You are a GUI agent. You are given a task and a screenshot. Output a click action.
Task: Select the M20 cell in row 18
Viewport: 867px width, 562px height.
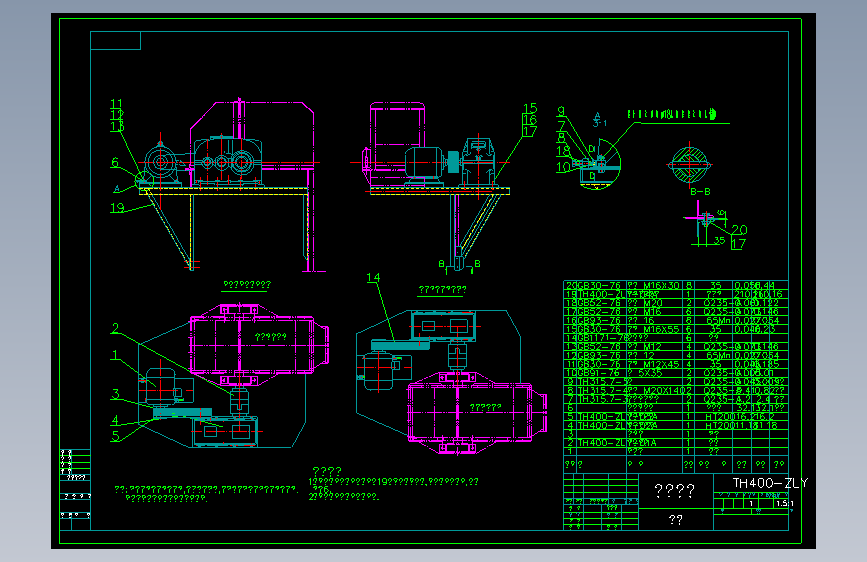pos(652,303)
